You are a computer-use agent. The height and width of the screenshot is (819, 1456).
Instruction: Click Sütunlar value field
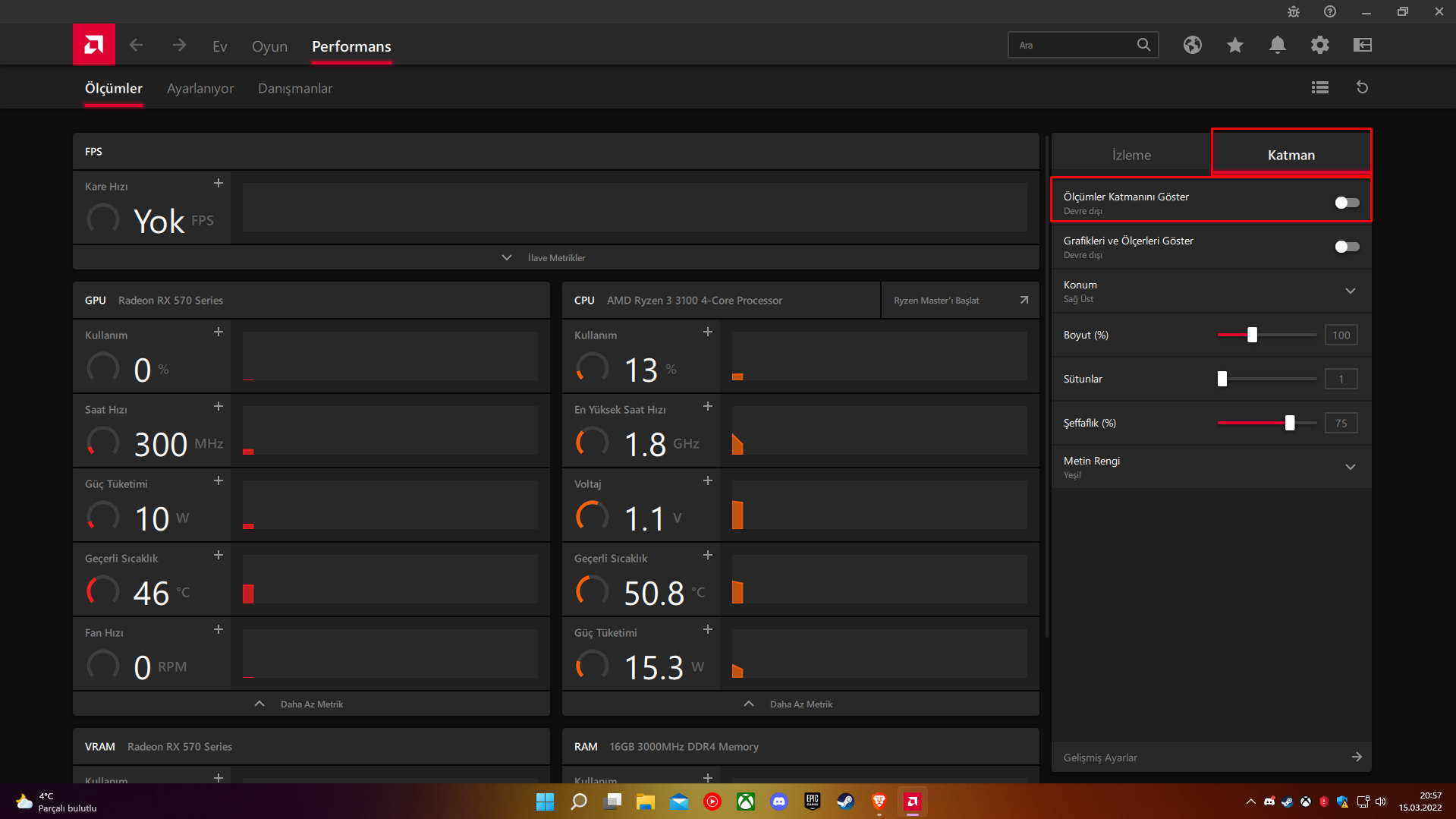(x=1341, y=379)
